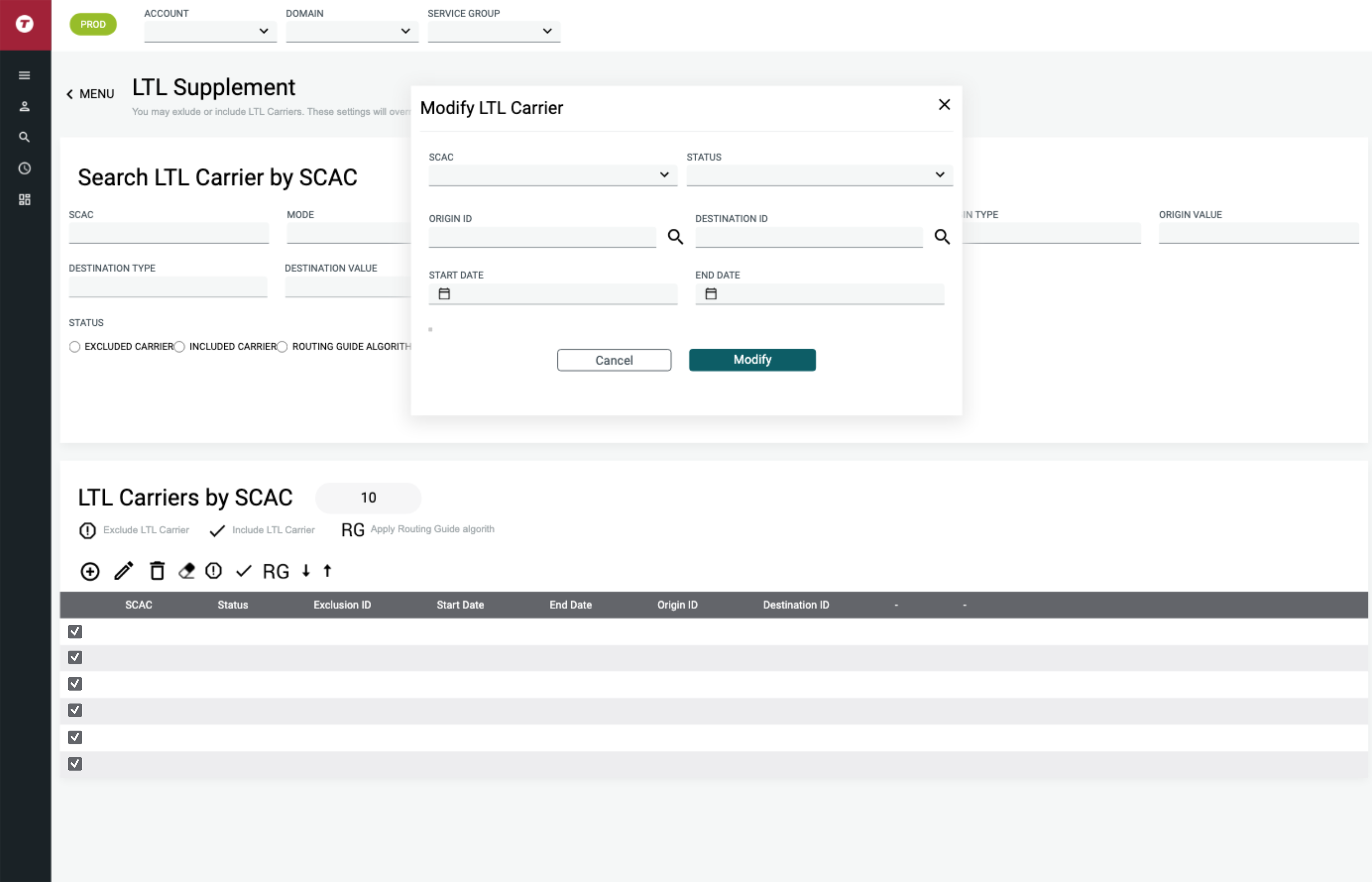
Task: Close the Modify LTL Carrier dialog
Action: point(944,105)
